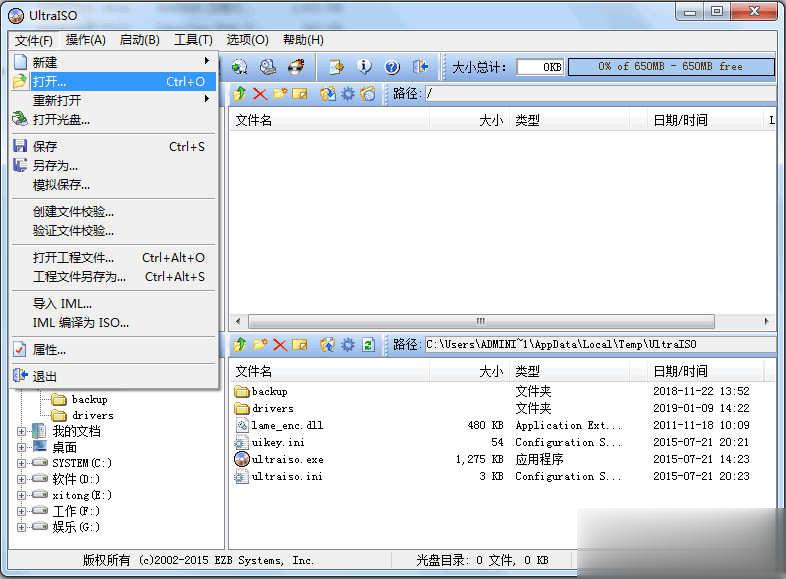This screenshot has width=786, height=579.
Task: Click the mount to virtual drive toolbar icon
Action: (x=239, y=67)
